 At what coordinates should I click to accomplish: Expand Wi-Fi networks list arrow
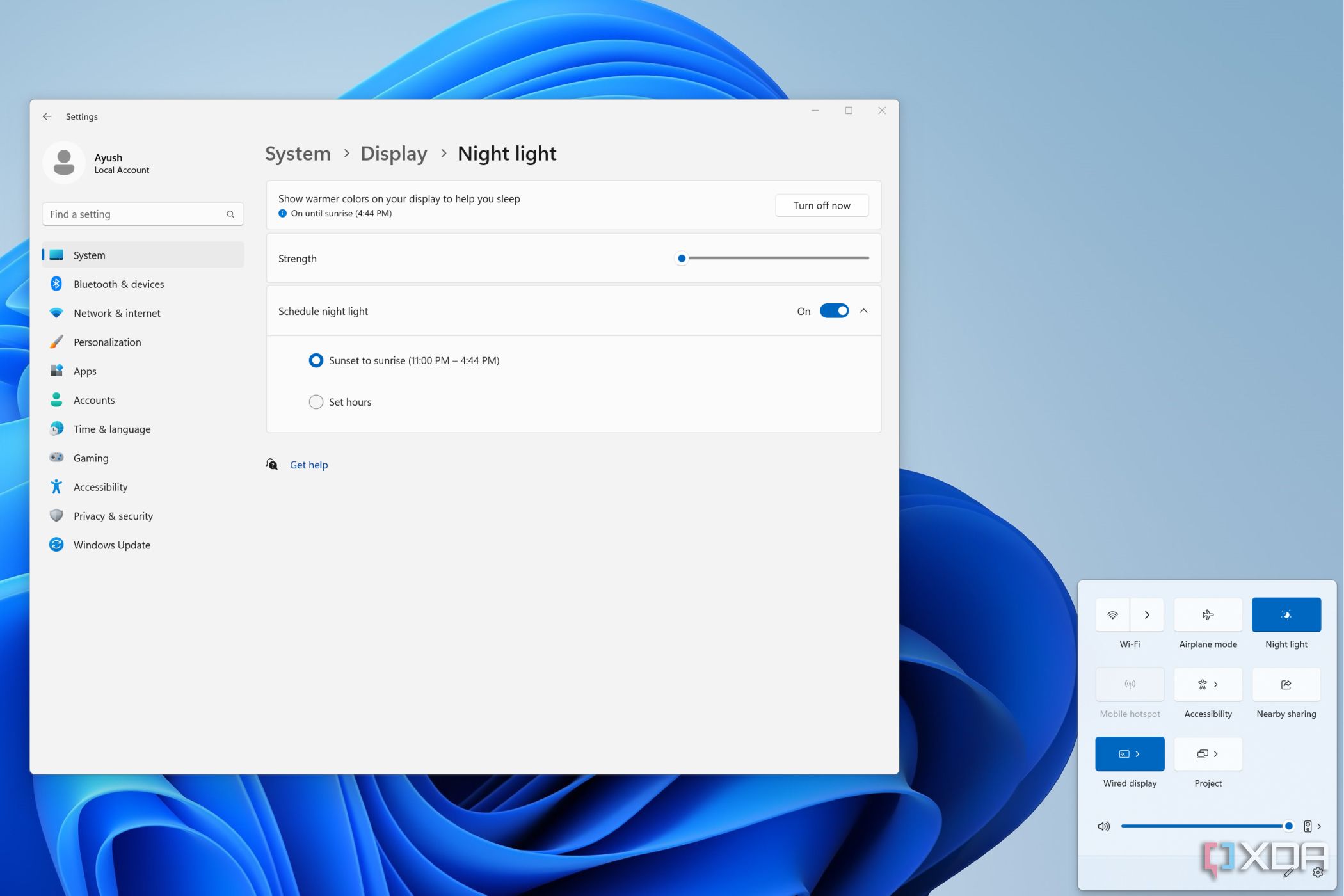pos(1147,614)
